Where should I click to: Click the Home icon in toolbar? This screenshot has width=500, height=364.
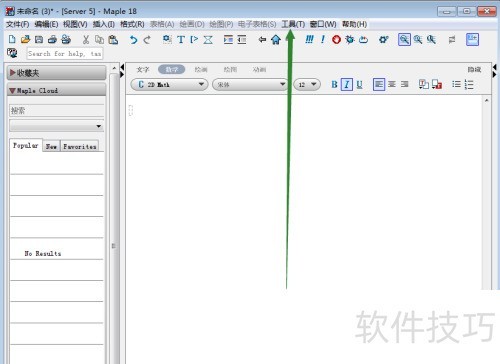coord(276,40)
